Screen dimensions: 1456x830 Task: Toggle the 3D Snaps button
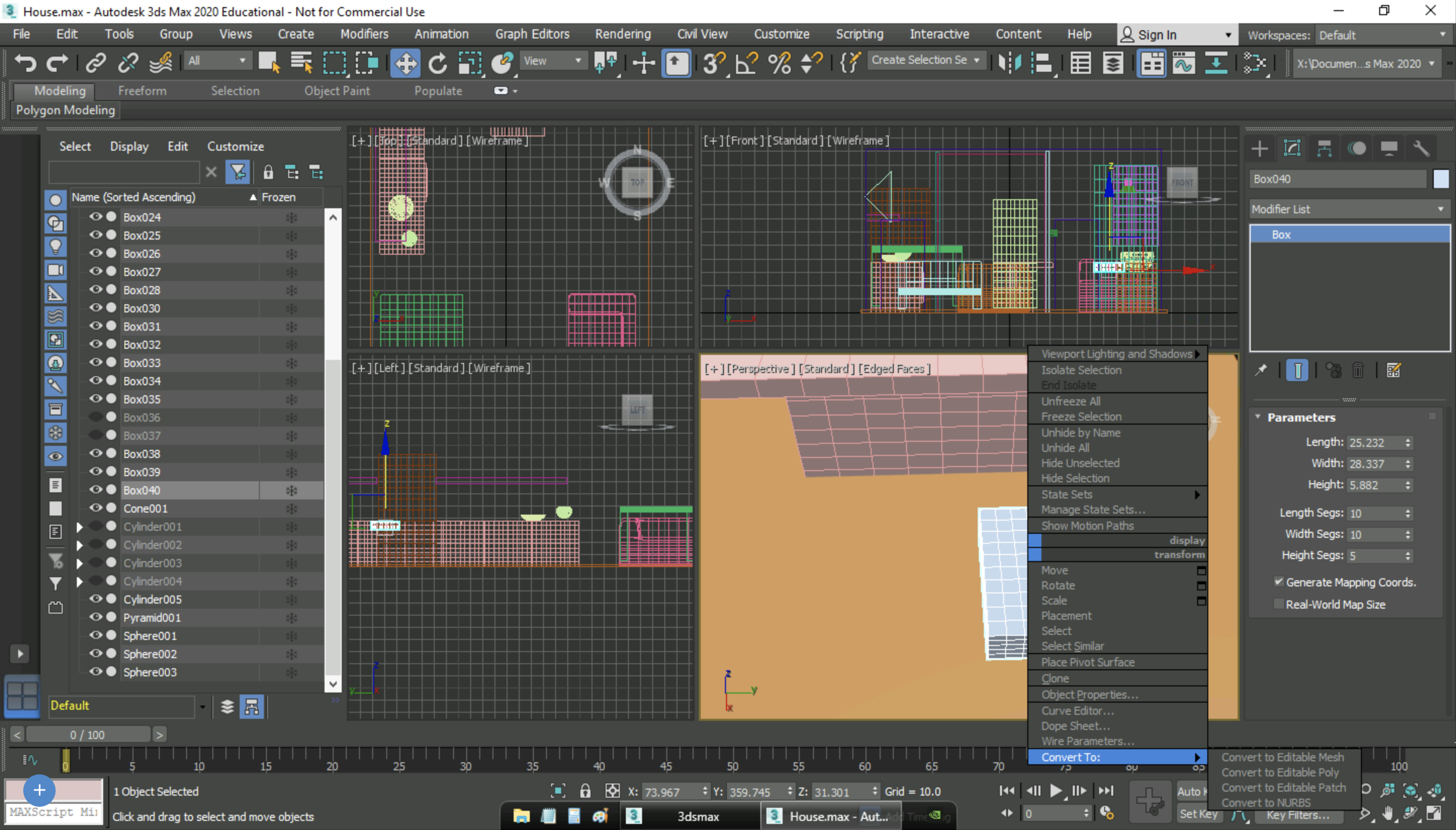point(713,62)
